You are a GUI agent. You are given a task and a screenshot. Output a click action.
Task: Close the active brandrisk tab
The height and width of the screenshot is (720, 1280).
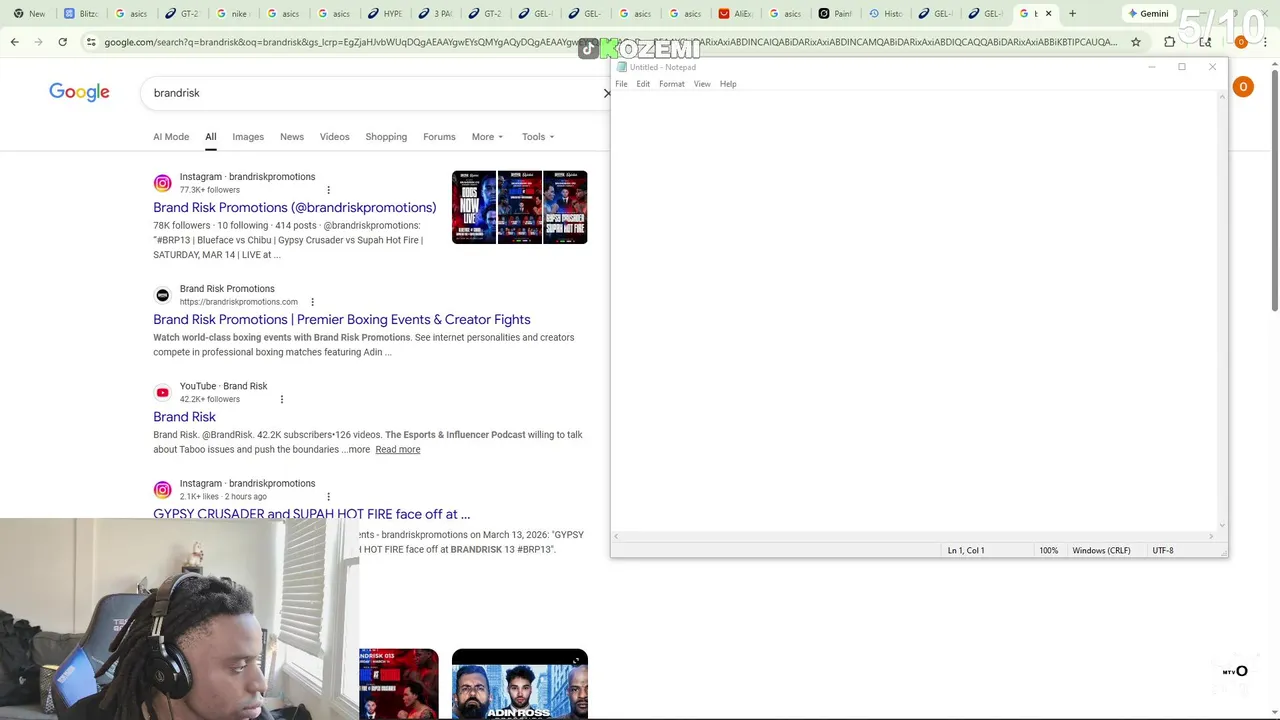coord(1048,14)
